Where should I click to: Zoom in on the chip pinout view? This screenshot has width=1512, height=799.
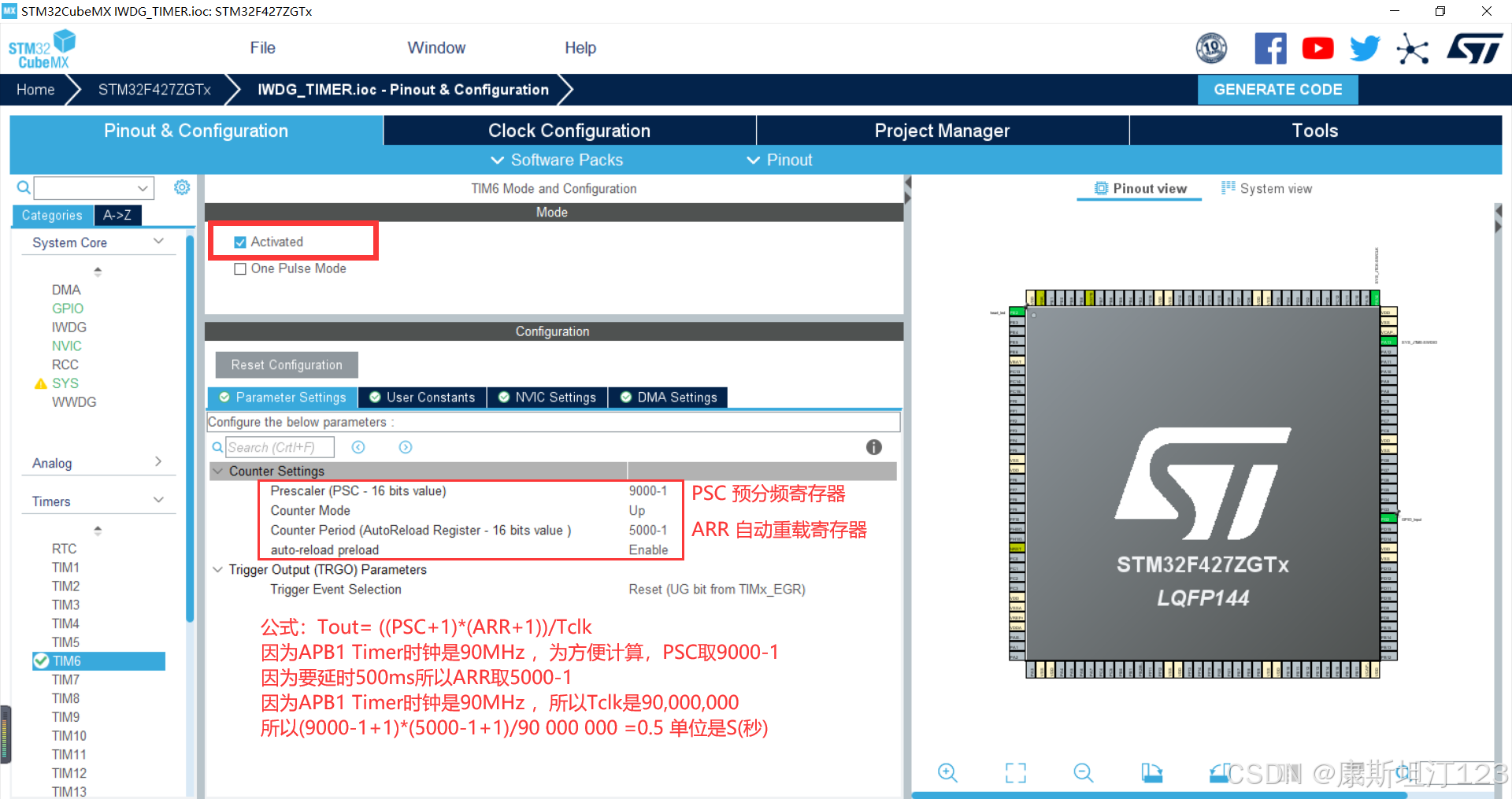pos(947,772)
